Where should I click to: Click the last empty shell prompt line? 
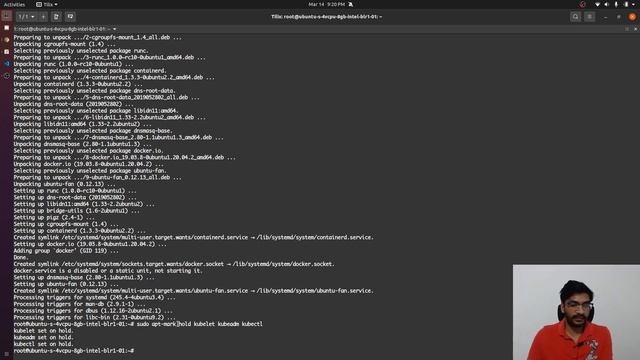[74, 351]
